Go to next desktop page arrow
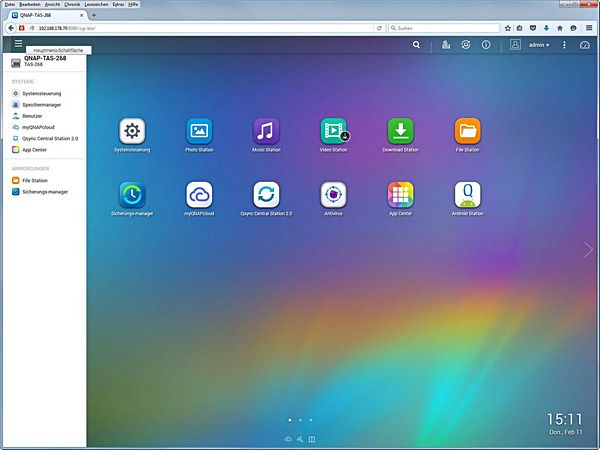Viewport: 600px width, 450px height. 588,250
